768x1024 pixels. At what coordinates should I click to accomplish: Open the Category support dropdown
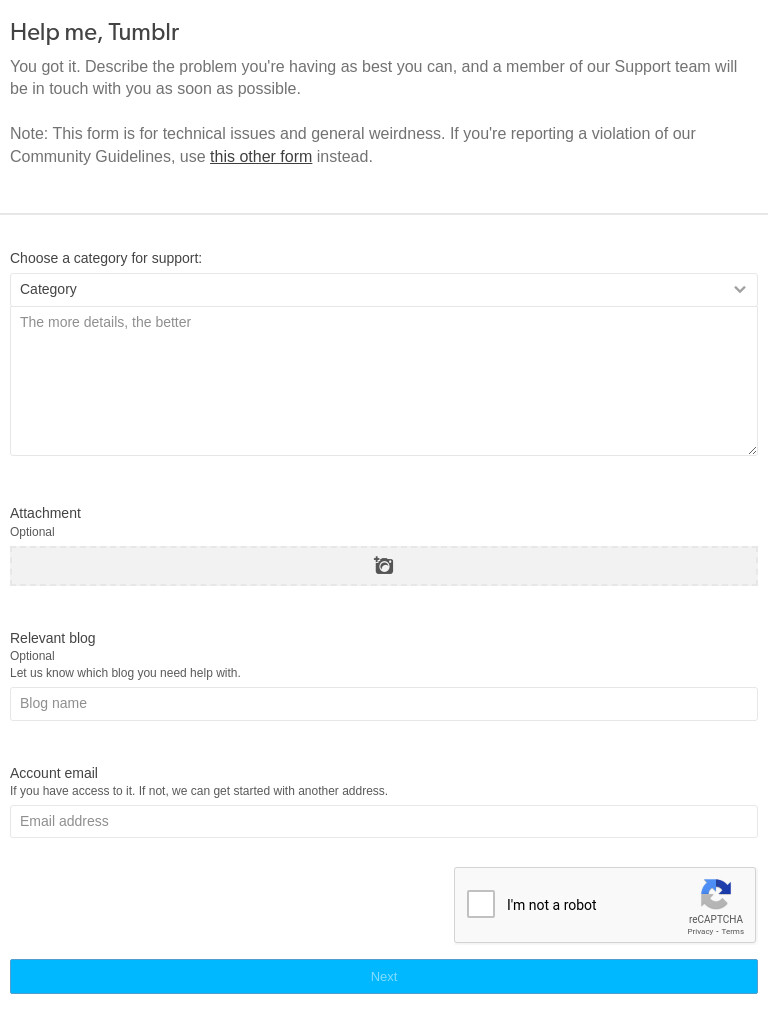pos(384,290)
